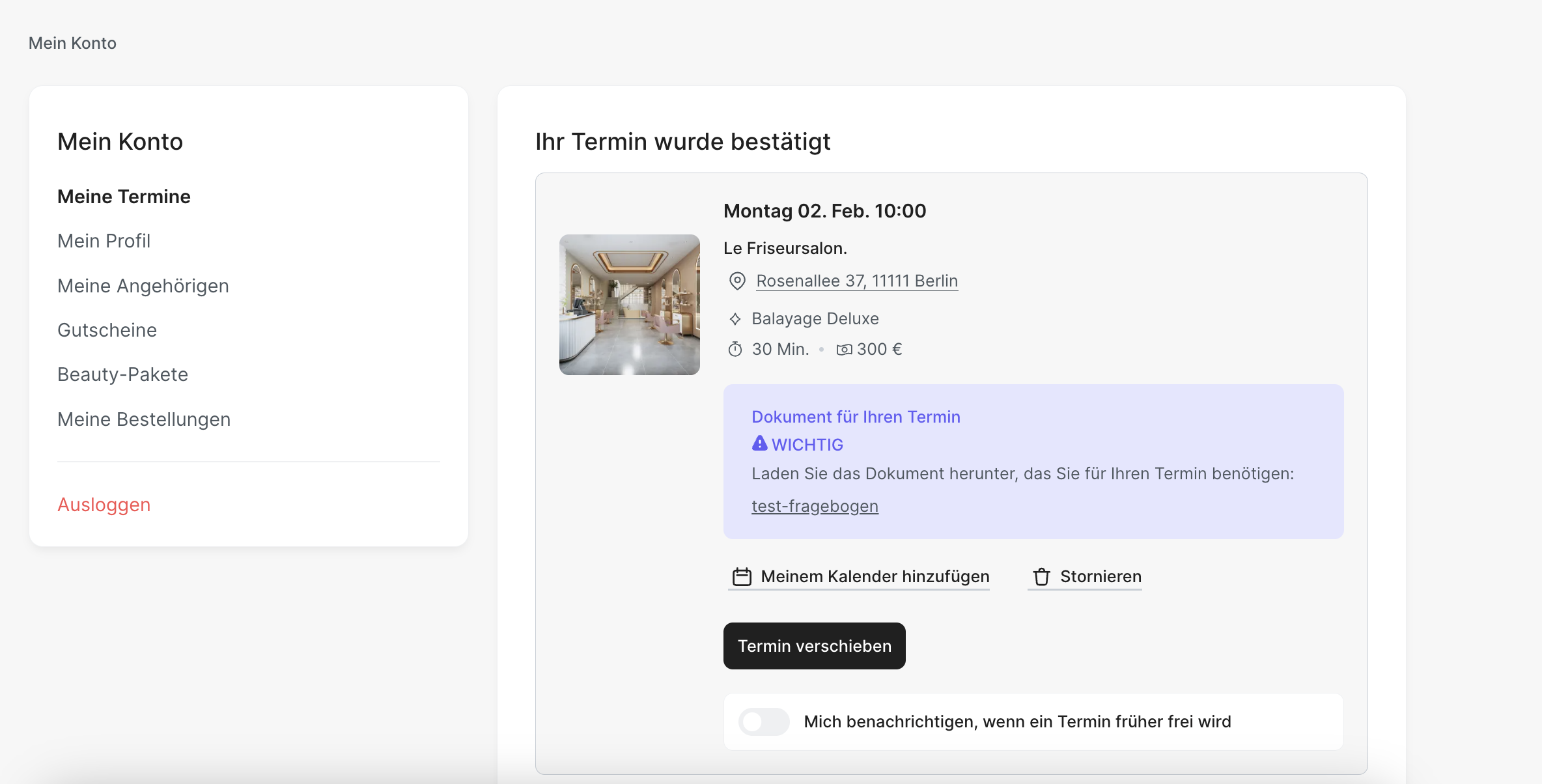Click the price banknote icon
Image resolution: width=1542 pixels, height=784 pixels.
(844, 350)
